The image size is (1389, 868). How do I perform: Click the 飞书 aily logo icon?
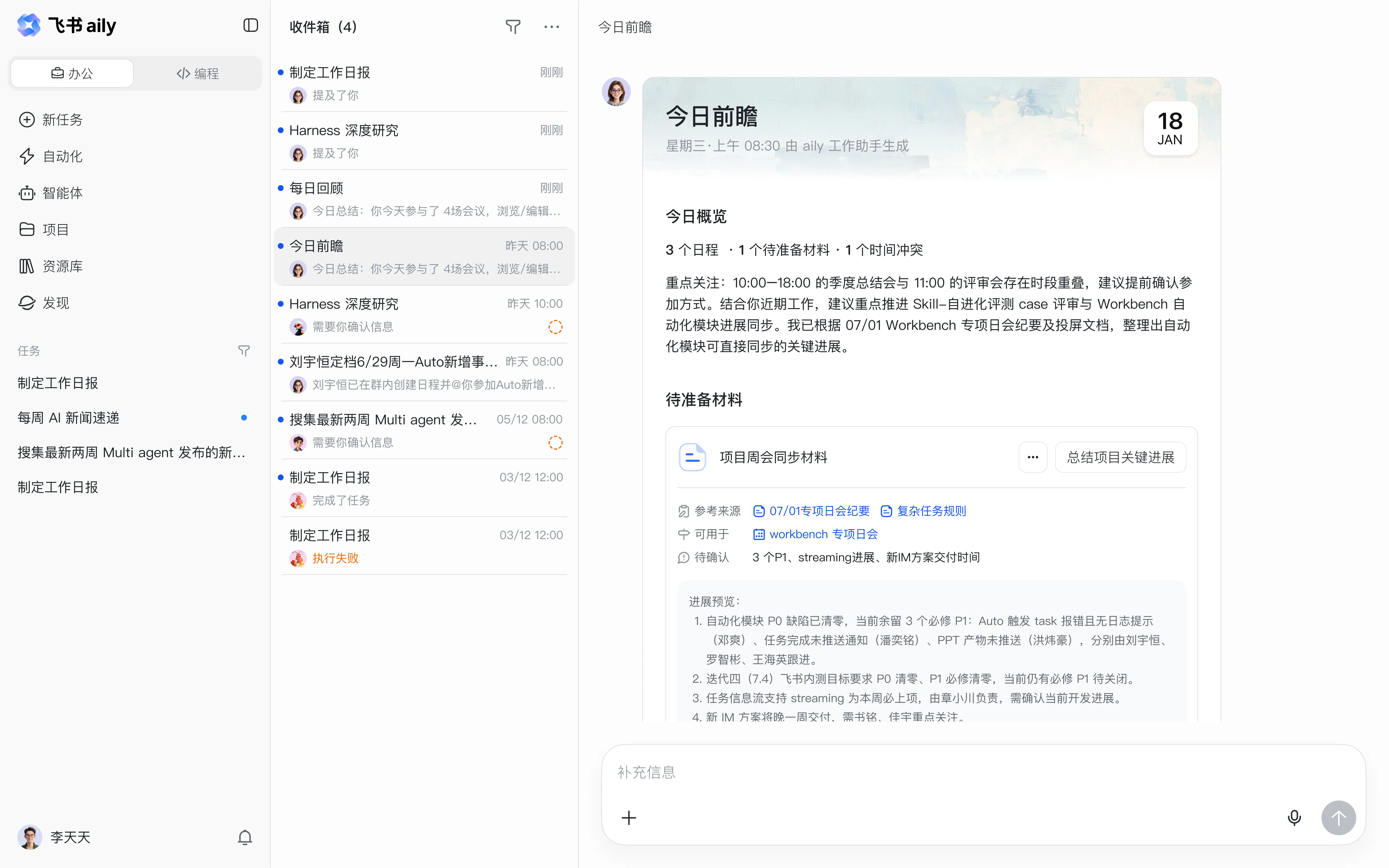tap(29, 25)
